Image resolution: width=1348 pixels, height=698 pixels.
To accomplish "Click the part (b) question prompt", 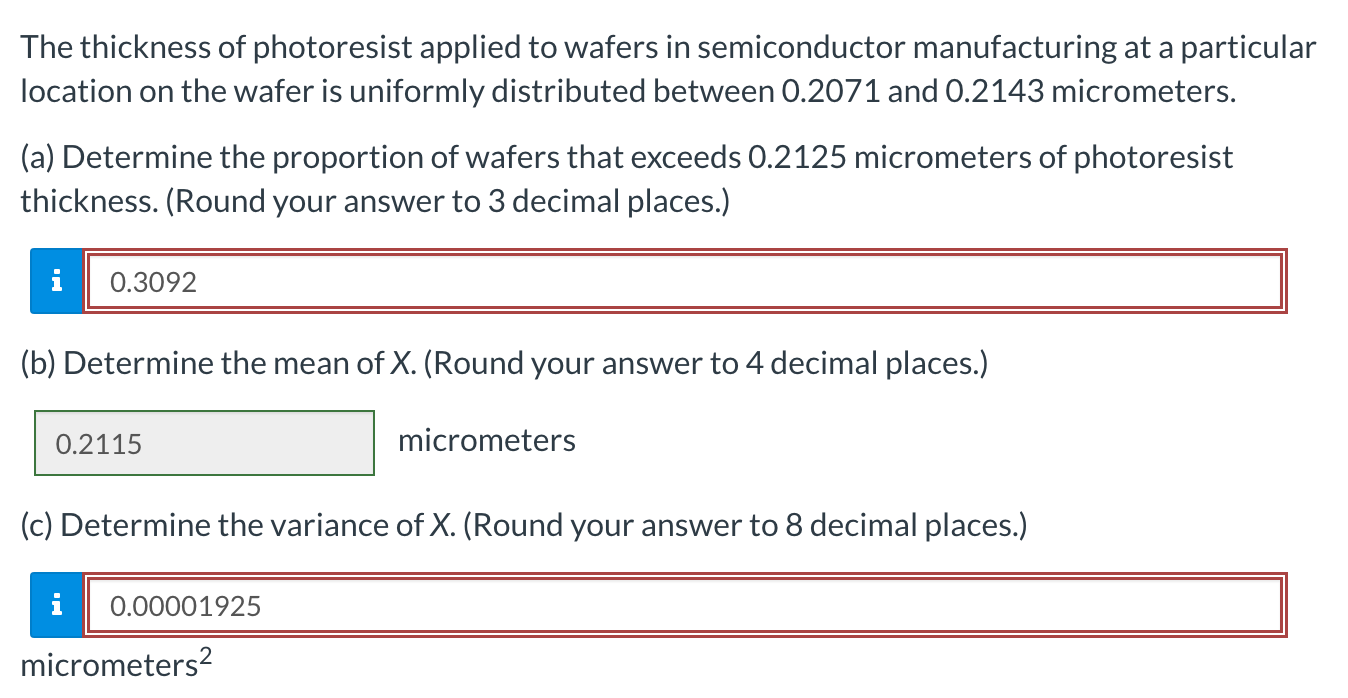I will point(500,363).
